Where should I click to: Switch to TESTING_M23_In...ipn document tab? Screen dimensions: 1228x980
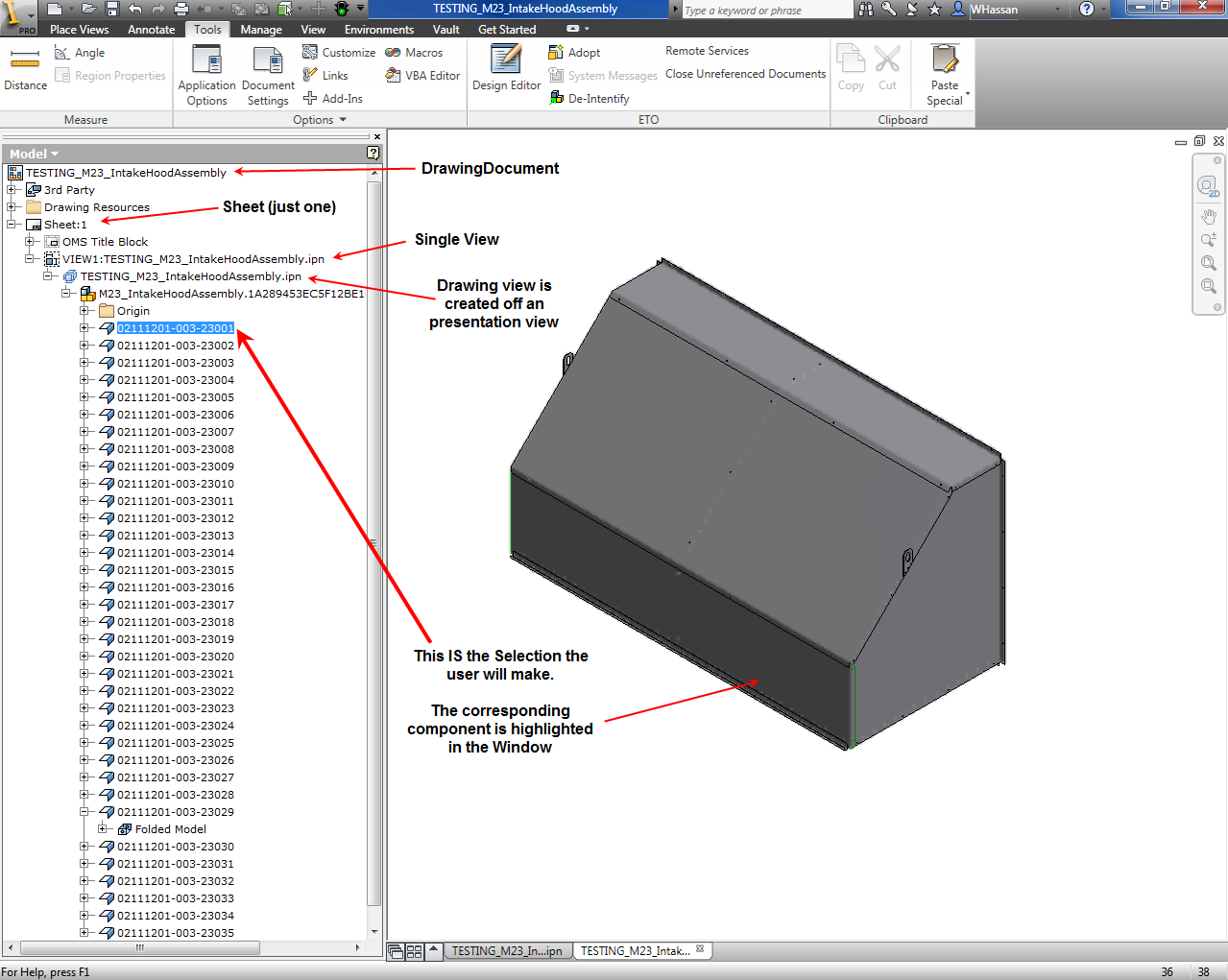pos(507,951)
